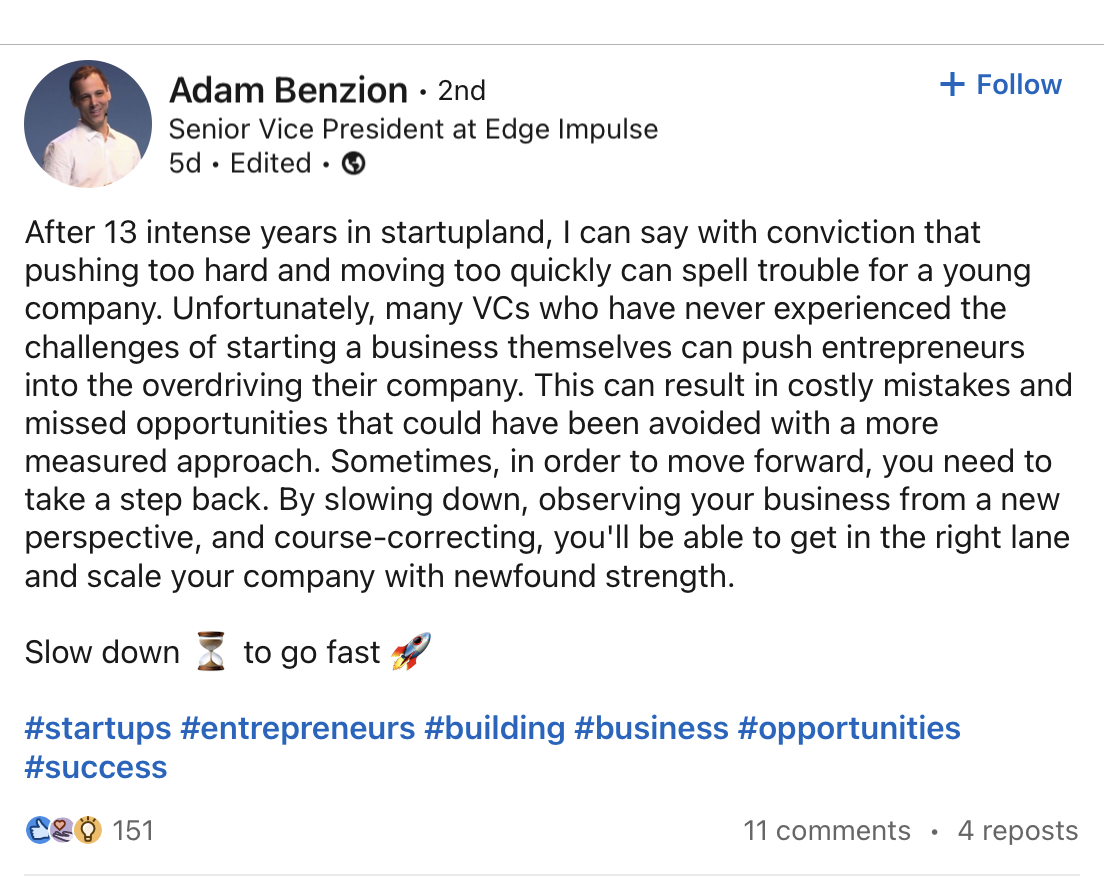Click the Adam Benzion name link

289,90
